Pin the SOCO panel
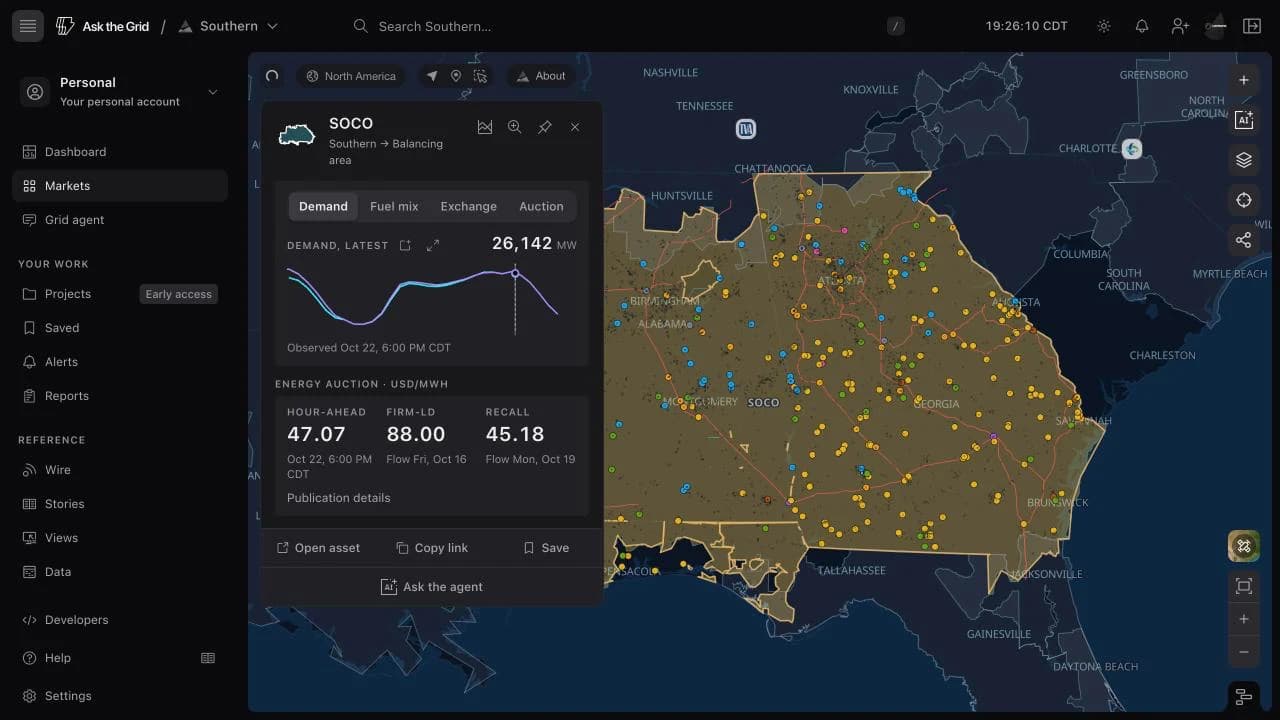The width and height of the screenshot is (1280, 720). [545, 127]
